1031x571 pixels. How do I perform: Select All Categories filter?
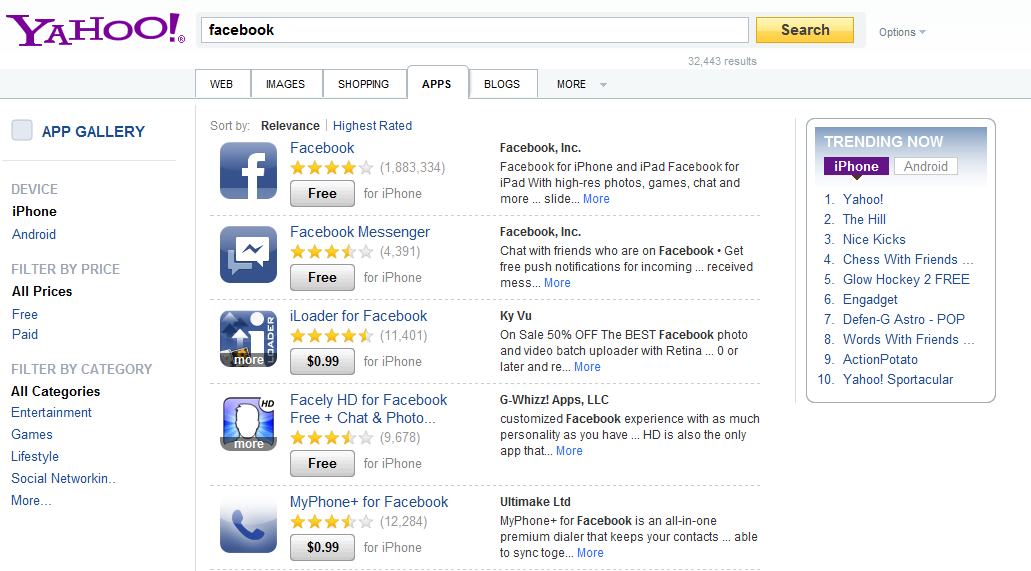(56, 391)
